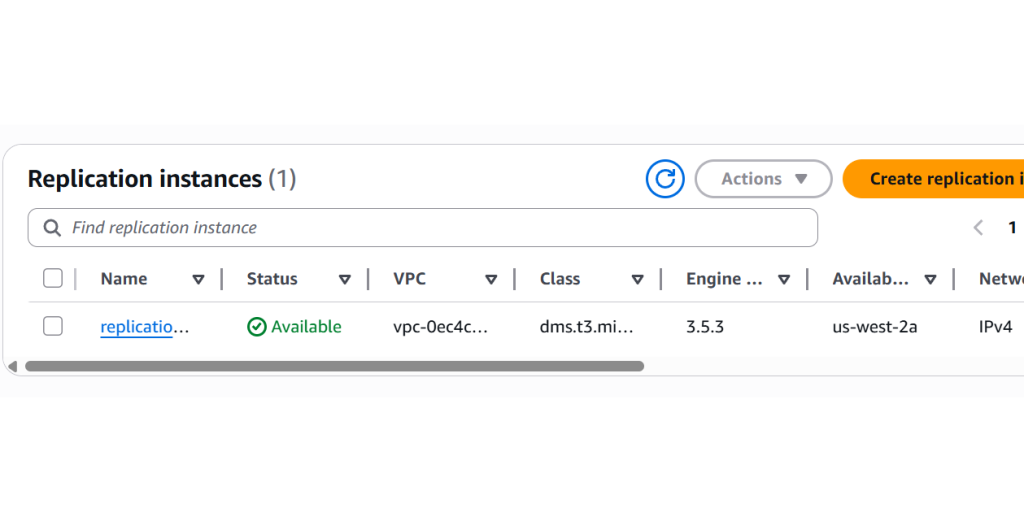Check the select-all header checkbox
Image resolution: width=1024 pixels, height=521 pixels.
tap(53, 278)
